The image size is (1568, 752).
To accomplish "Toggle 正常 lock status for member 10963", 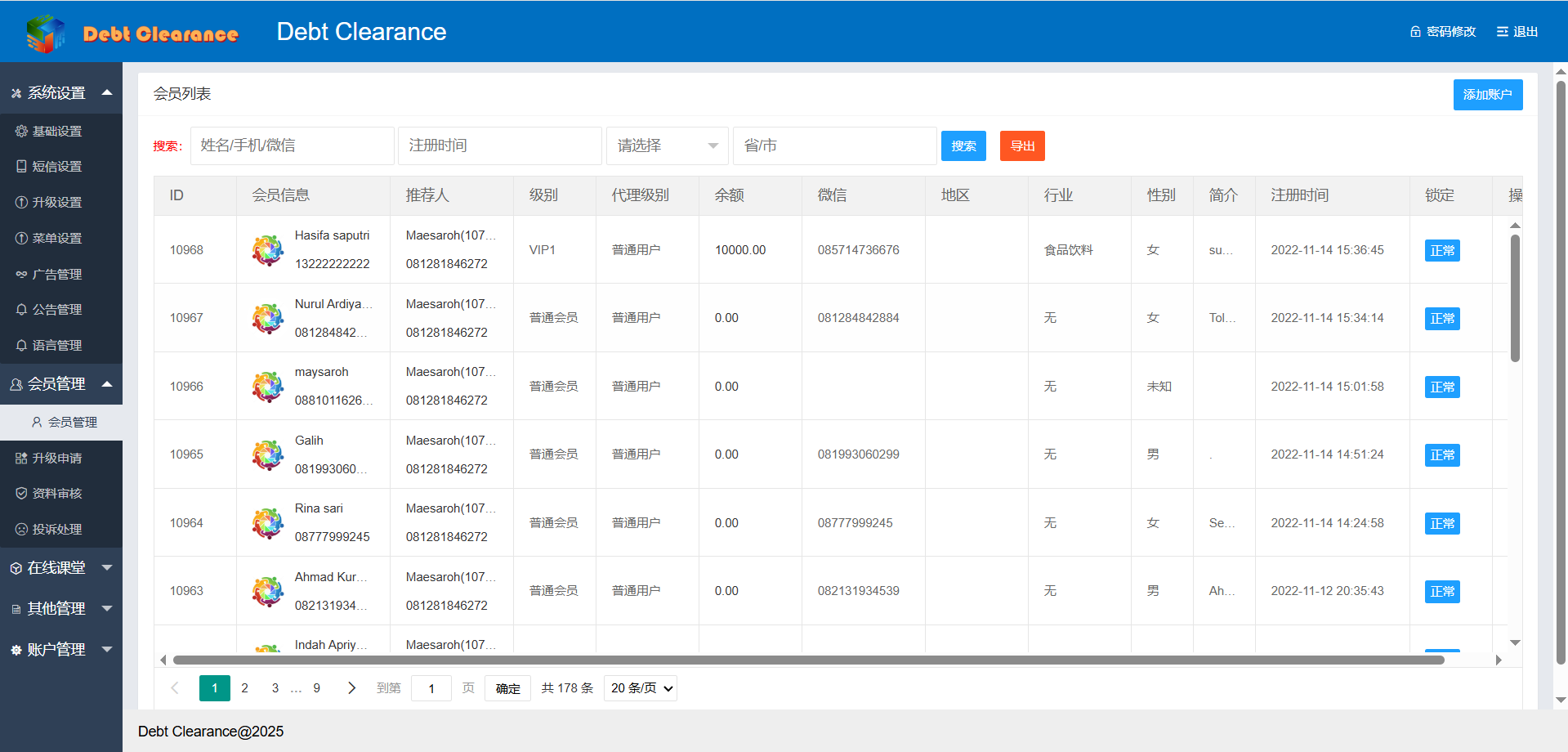I will pos(1442,592).
